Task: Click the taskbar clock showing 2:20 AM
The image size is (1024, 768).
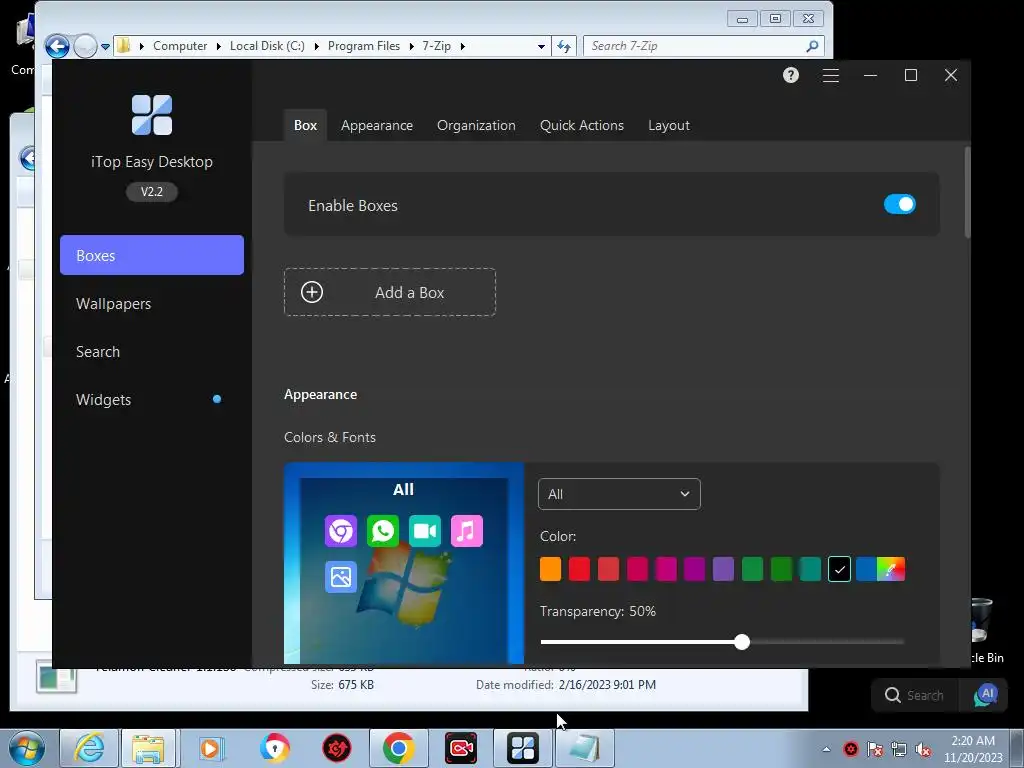Action: click(973, 749)
